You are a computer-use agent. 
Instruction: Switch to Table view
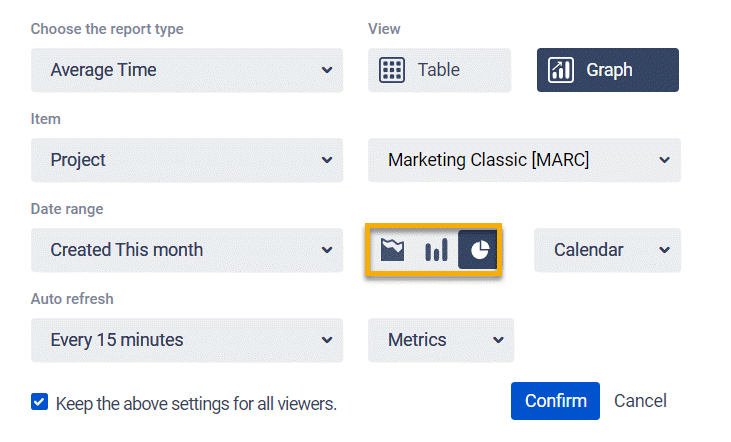coord(439,70)
